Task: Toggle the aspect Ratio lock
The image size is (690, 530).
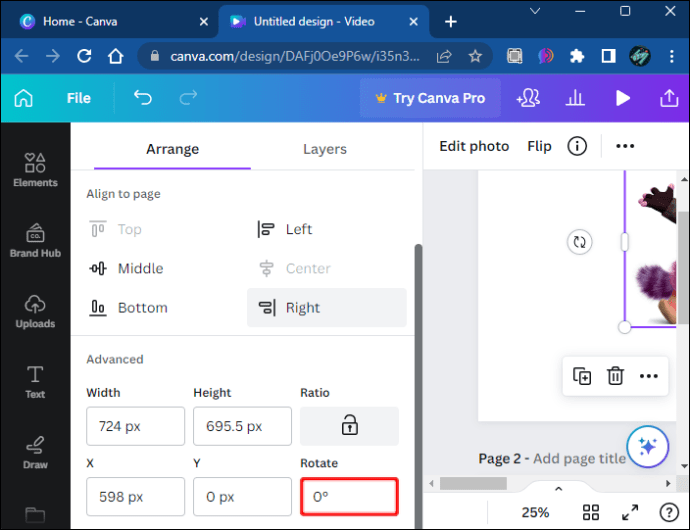Action: [x=349, y=426]
